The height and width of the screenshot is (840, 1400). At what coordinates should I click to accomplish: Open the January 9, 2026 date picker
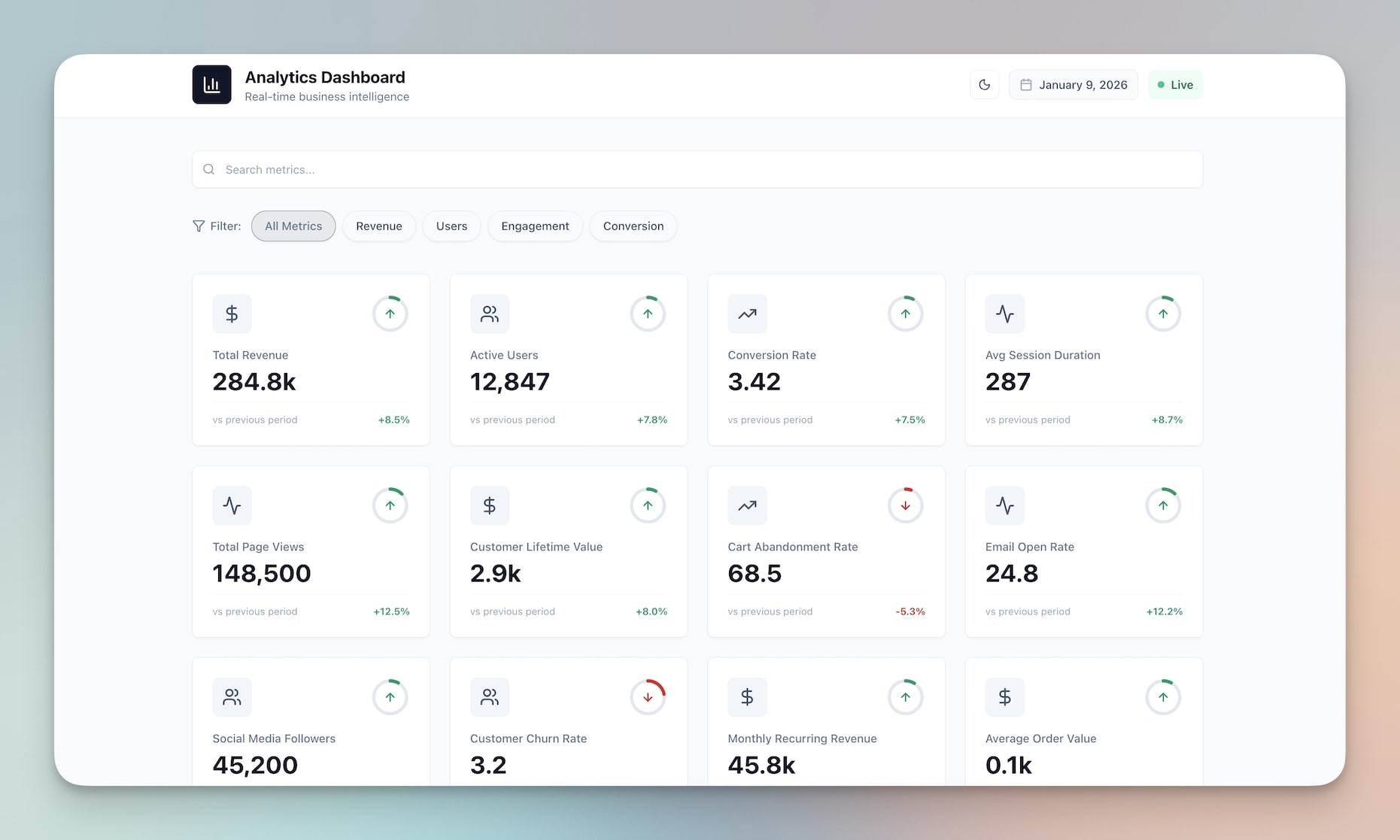click(x=1074, y=84)
